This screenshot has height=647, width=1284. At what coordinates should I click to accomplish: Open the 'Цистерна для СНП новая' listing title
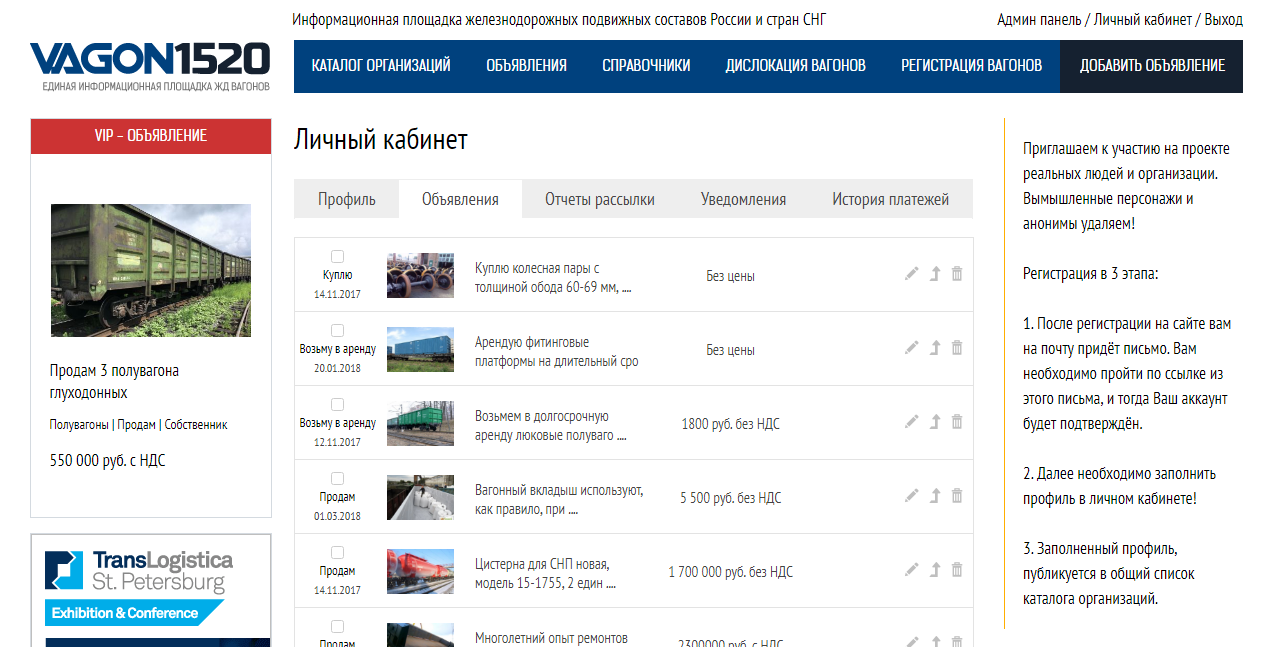(x=545, y=574)
